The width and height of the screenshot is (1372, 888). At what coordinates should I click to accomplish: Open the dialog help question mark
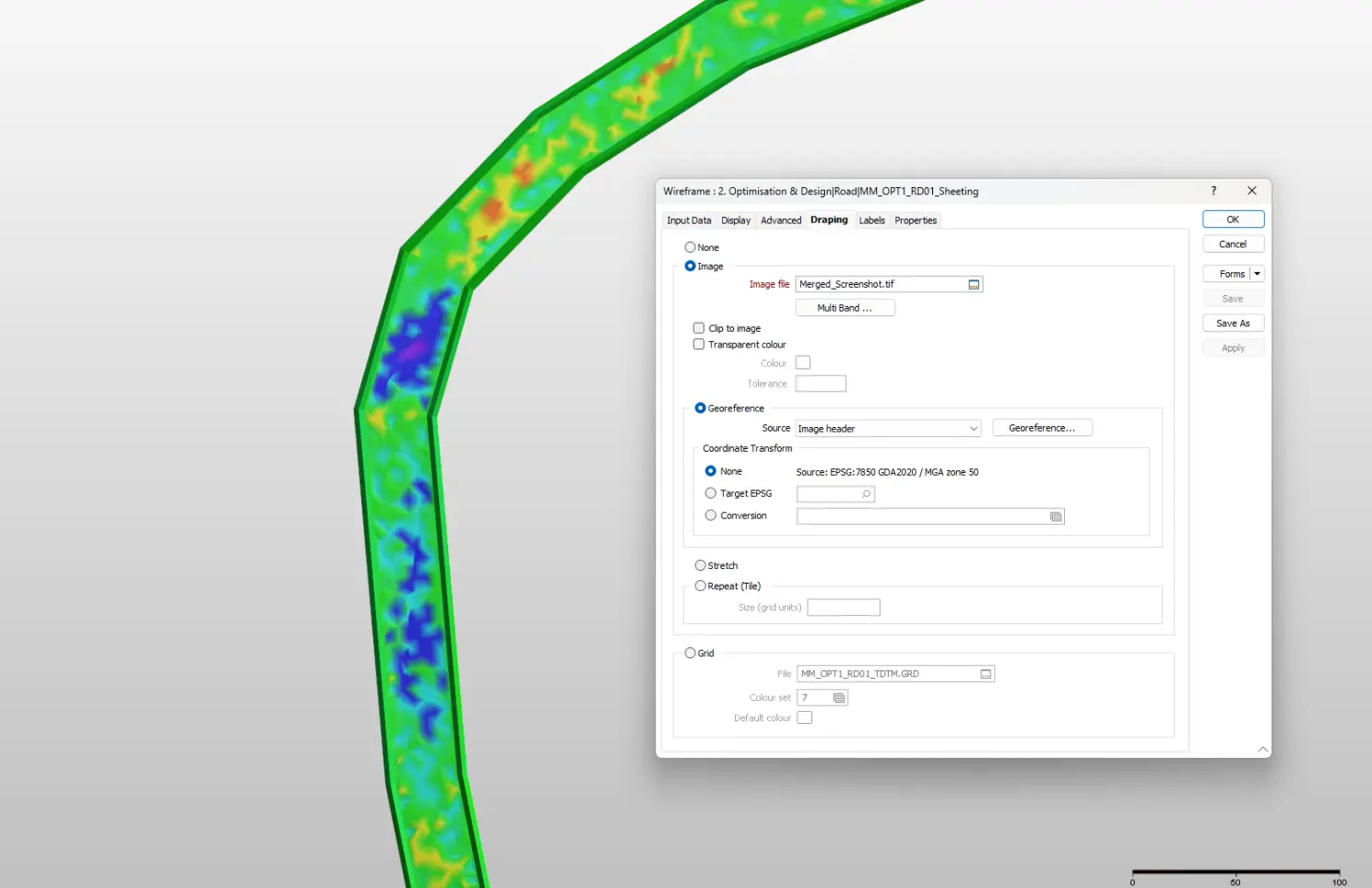1213,191
